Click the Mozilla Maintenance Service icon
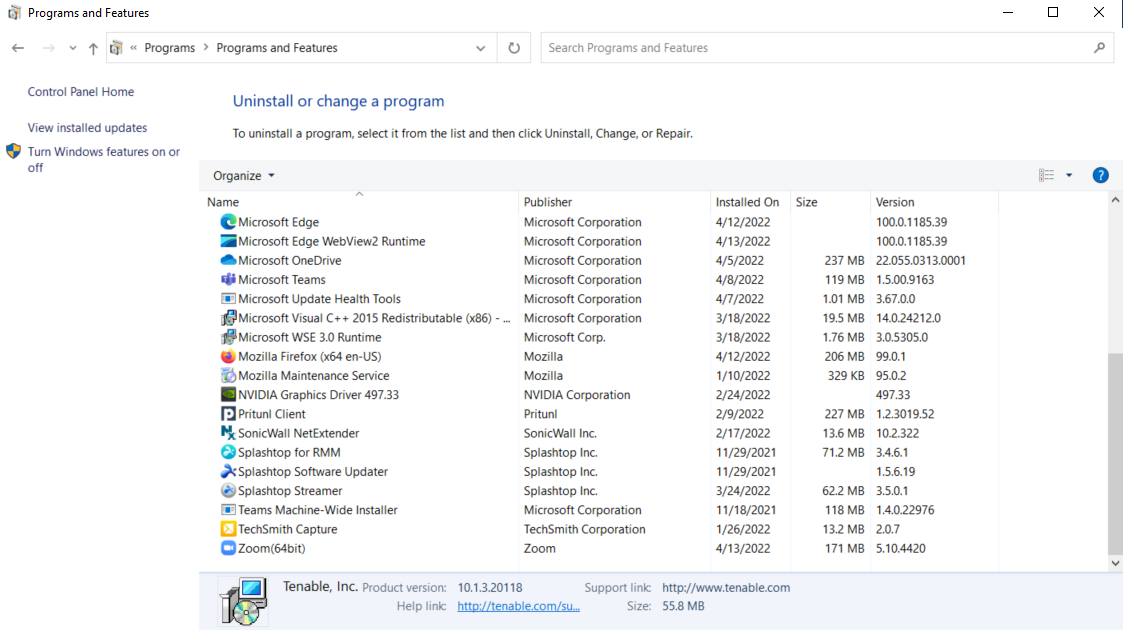 point(228,375)
